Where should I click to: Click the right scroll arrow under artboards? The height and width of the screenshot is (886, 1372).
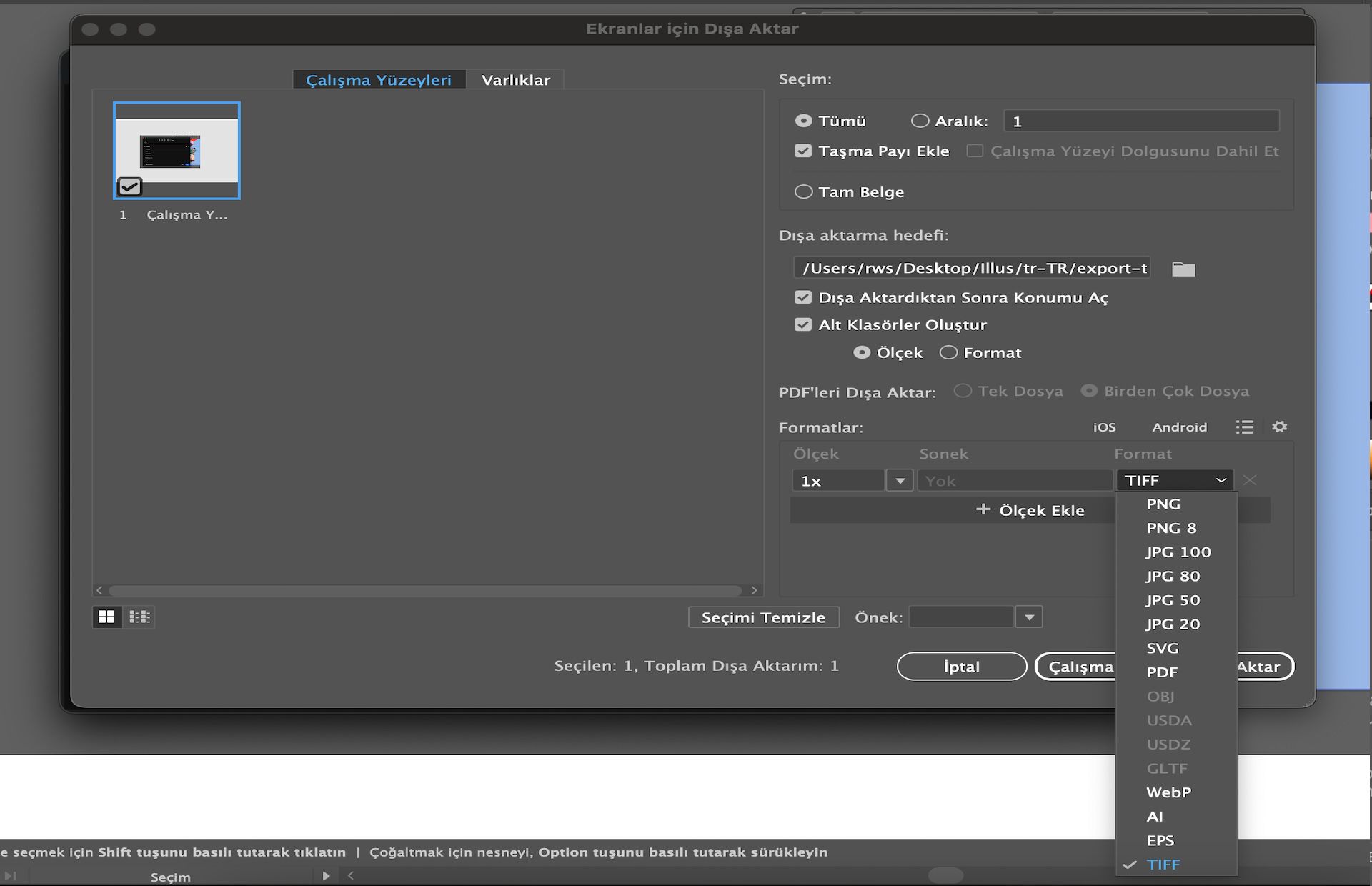click(754, 590)
